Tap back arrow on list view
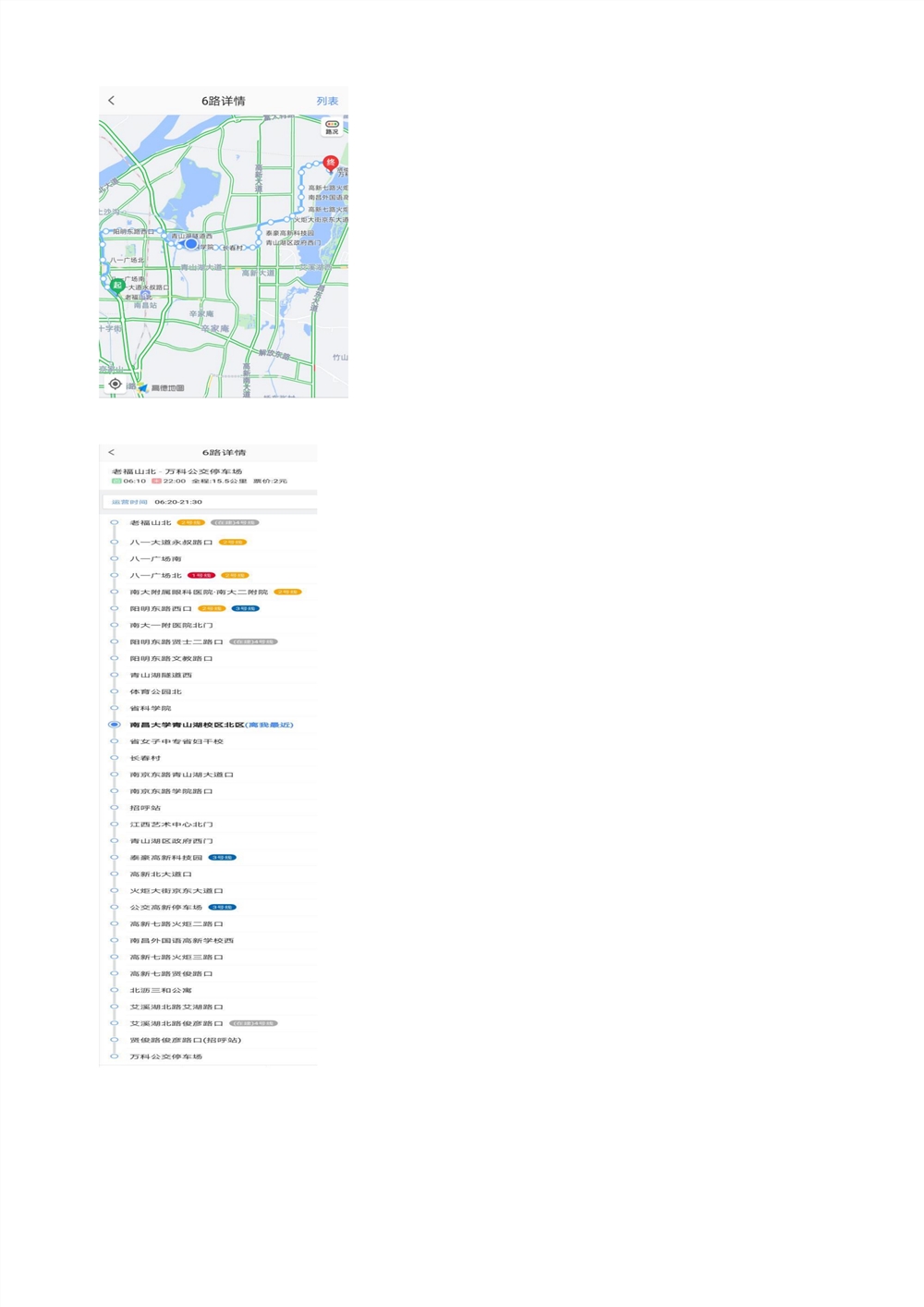Screen dimensions: 924x1307 (112, 452)
